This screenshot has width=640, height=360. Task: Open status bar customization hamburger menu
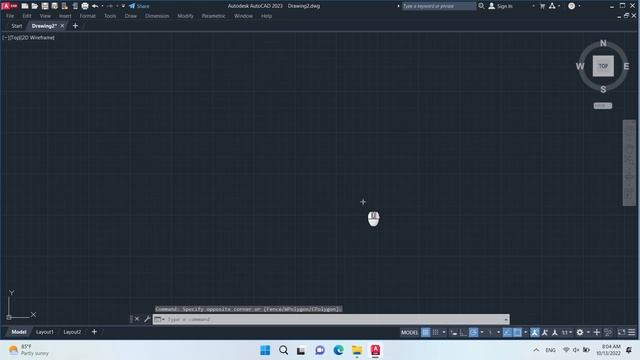point(631,333)
